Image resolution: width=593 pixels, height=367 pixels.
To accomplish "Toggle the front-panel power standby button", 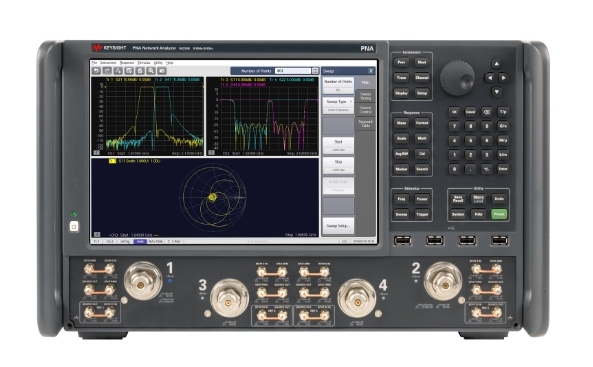I will coord(74,227).
